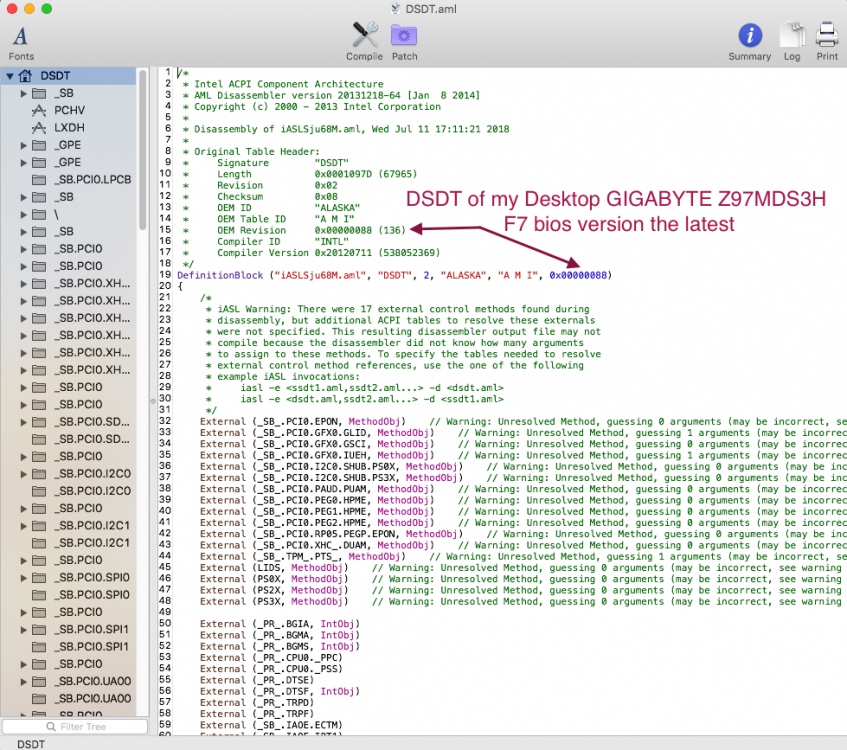
Task: Select the PCHV tree item
Action: coord(69,111)
